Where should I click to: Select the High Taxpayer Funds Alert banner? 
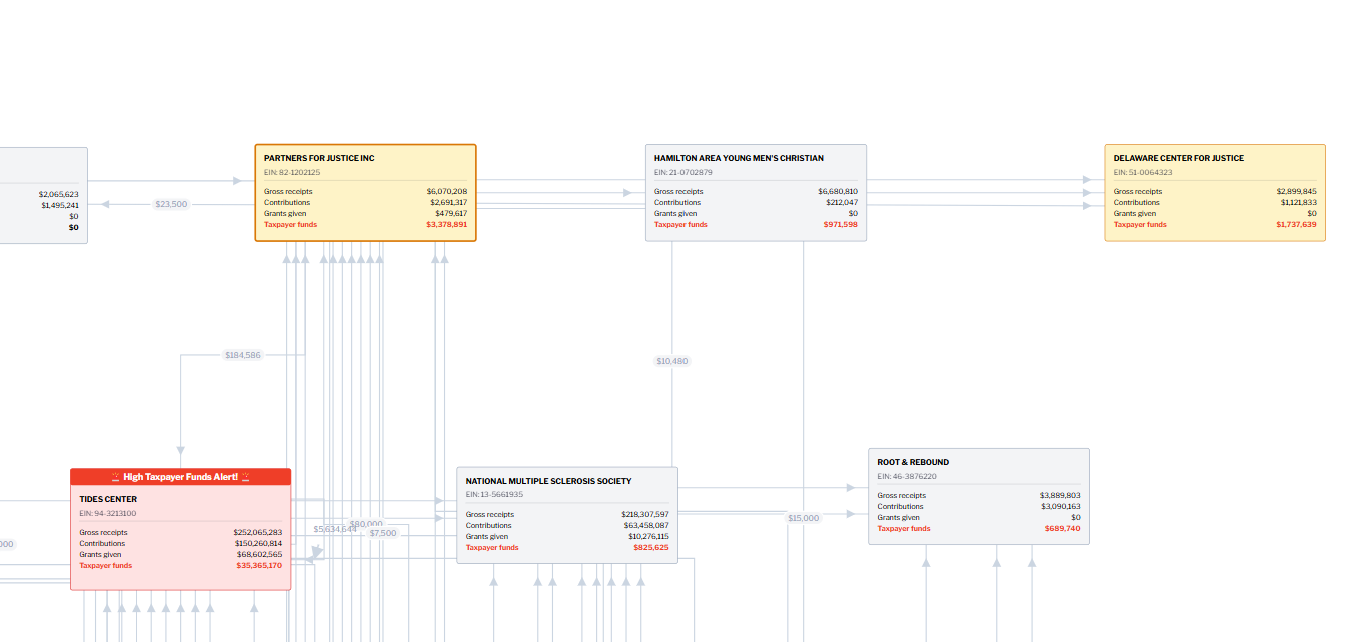click(x=181, y=477)
